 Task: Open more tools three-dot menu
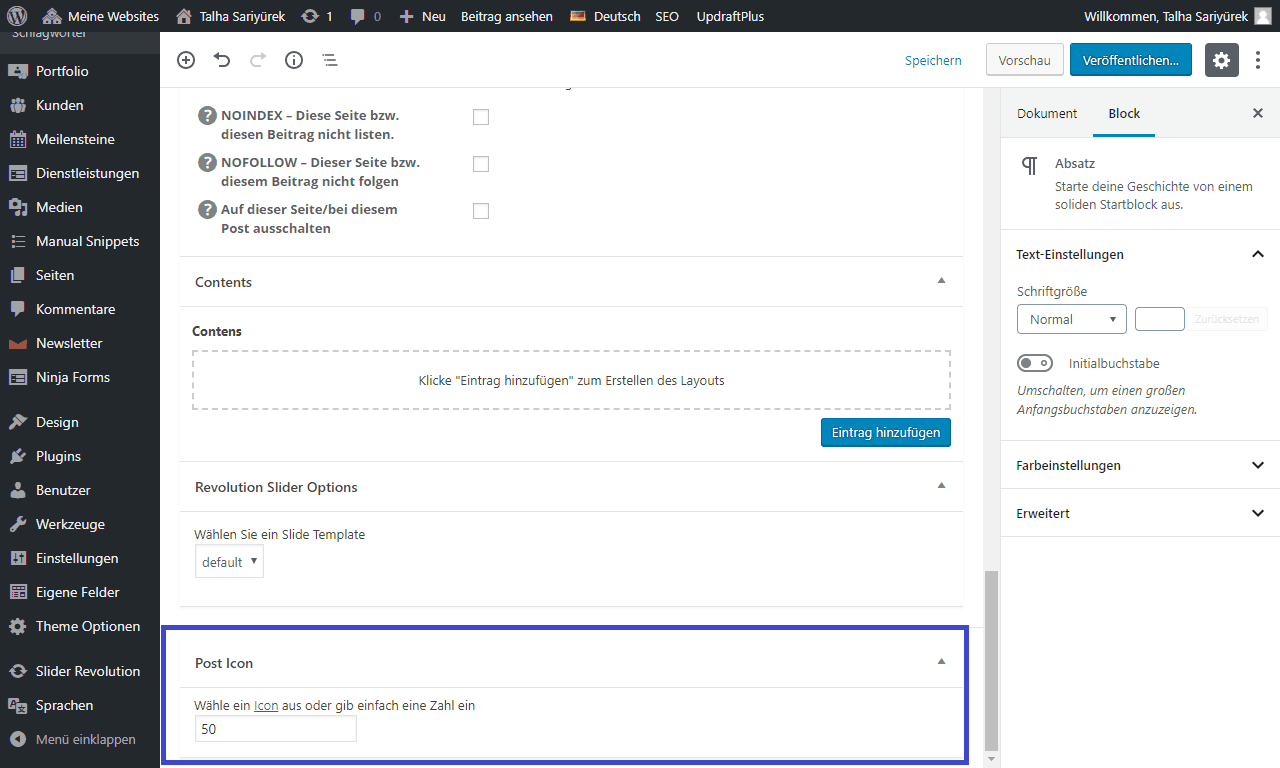point(1258,60)
